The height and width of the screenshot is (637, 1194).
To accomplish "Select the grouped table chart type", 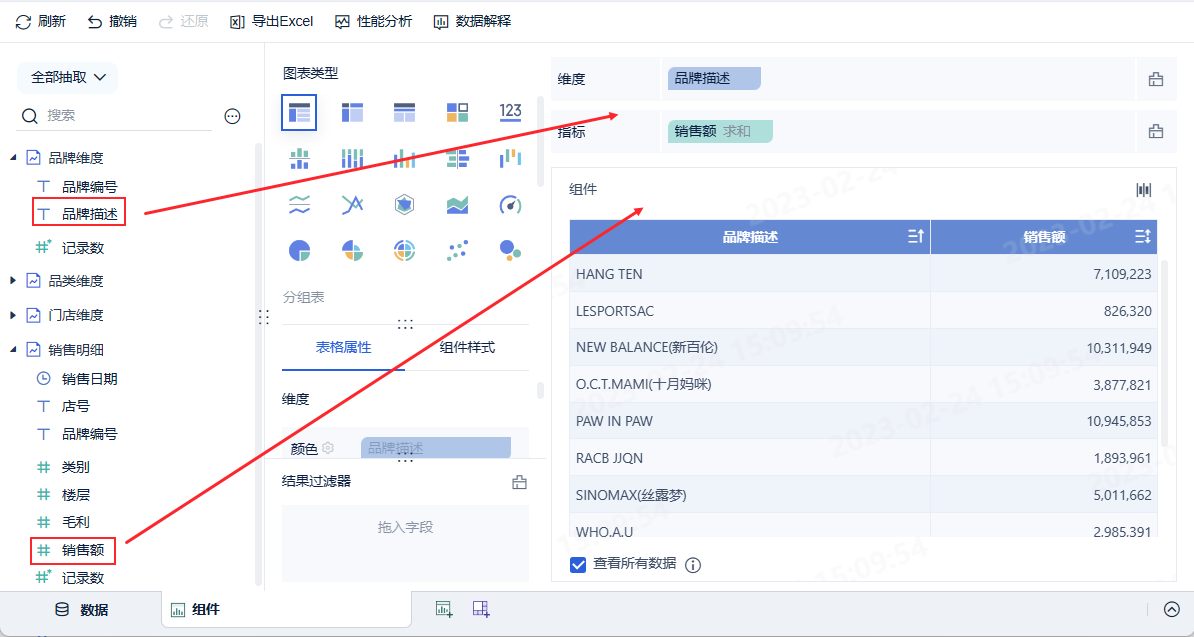I will pos(299,113).
